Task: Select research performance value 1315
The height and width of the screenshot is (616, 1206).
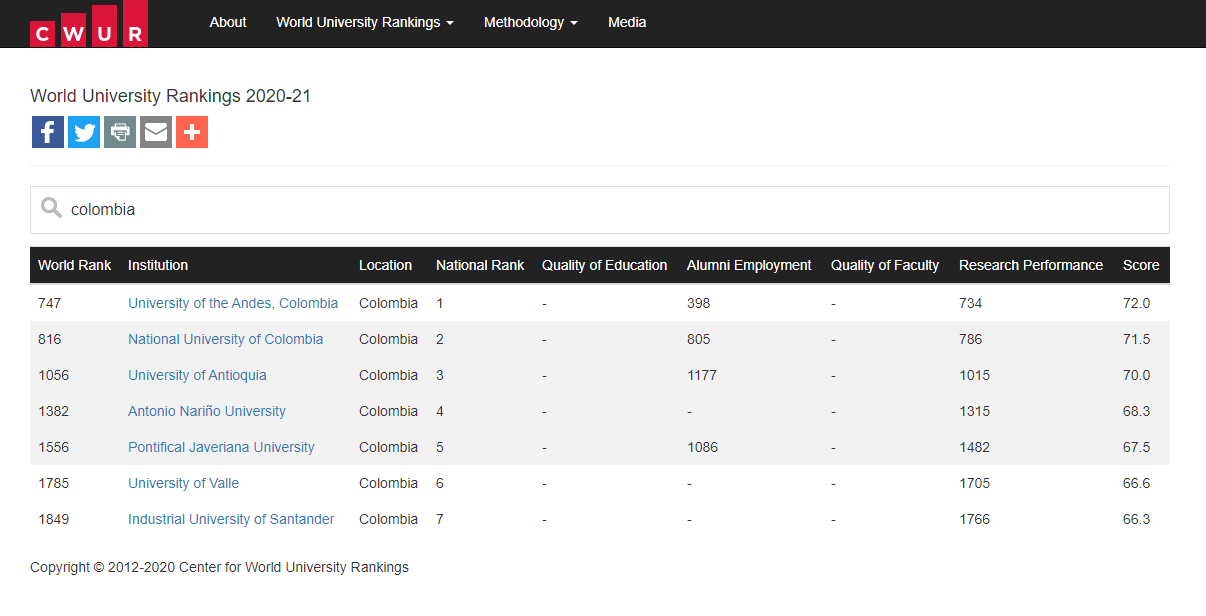Action: pyautogui.click(x=974, y=411)
